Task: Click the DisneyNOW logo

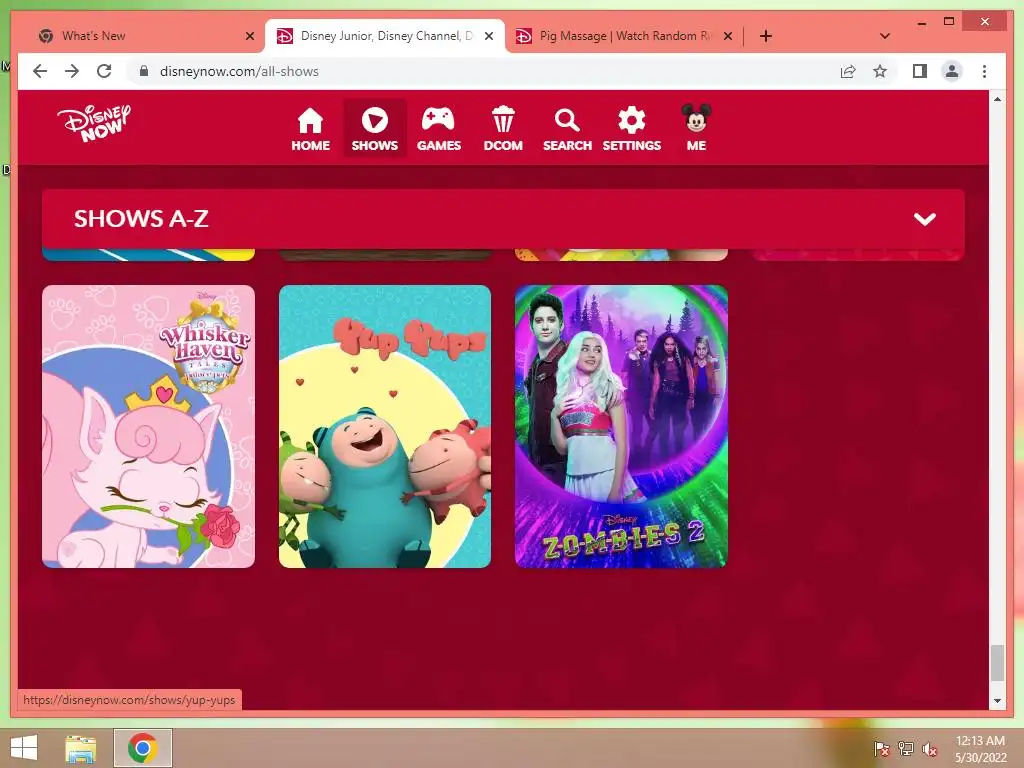Action: click(x=93, y=123)
